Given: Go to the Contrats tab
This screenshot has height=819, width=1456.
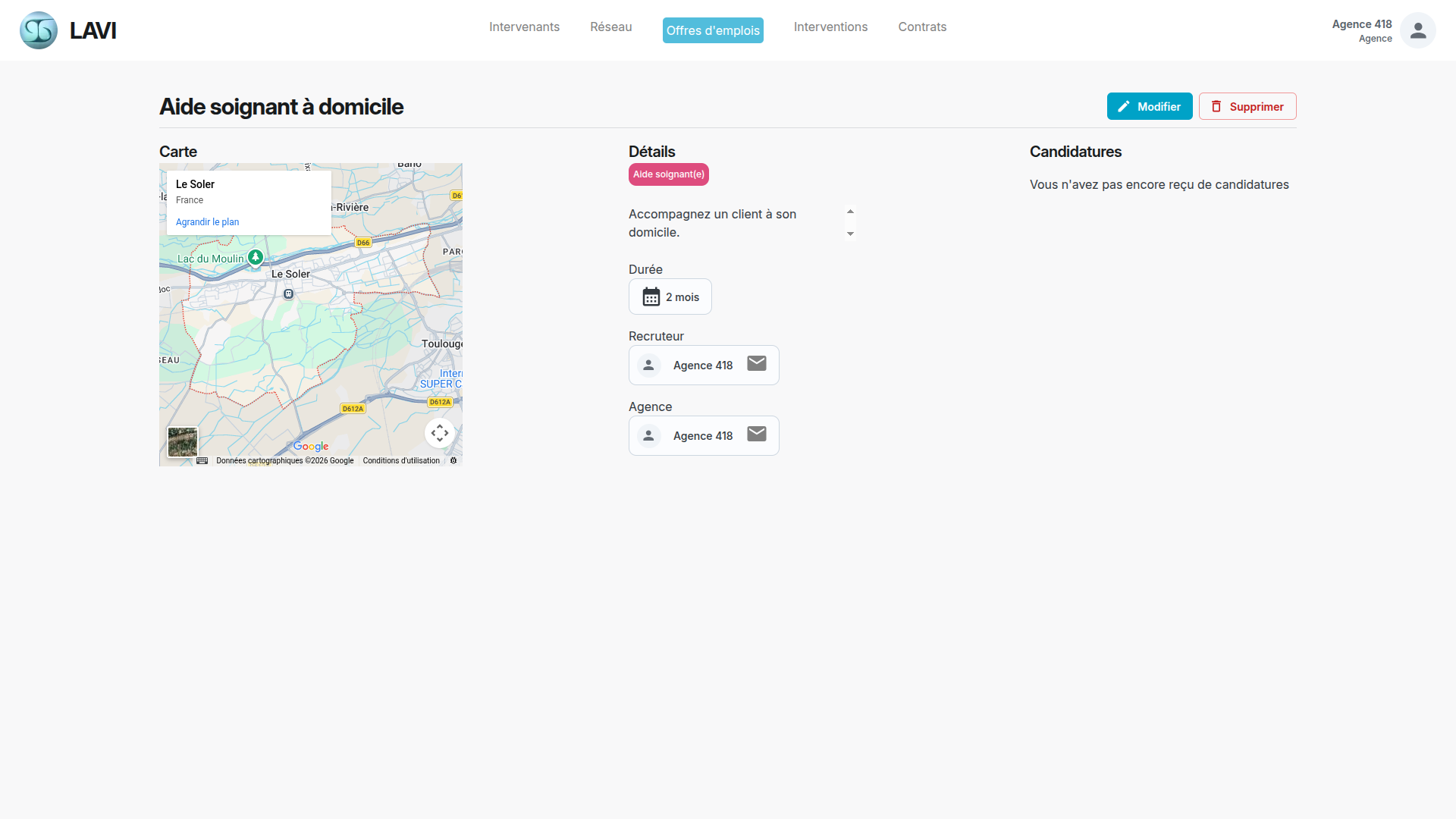Looking at the screenshot, I should coord(922,27).
